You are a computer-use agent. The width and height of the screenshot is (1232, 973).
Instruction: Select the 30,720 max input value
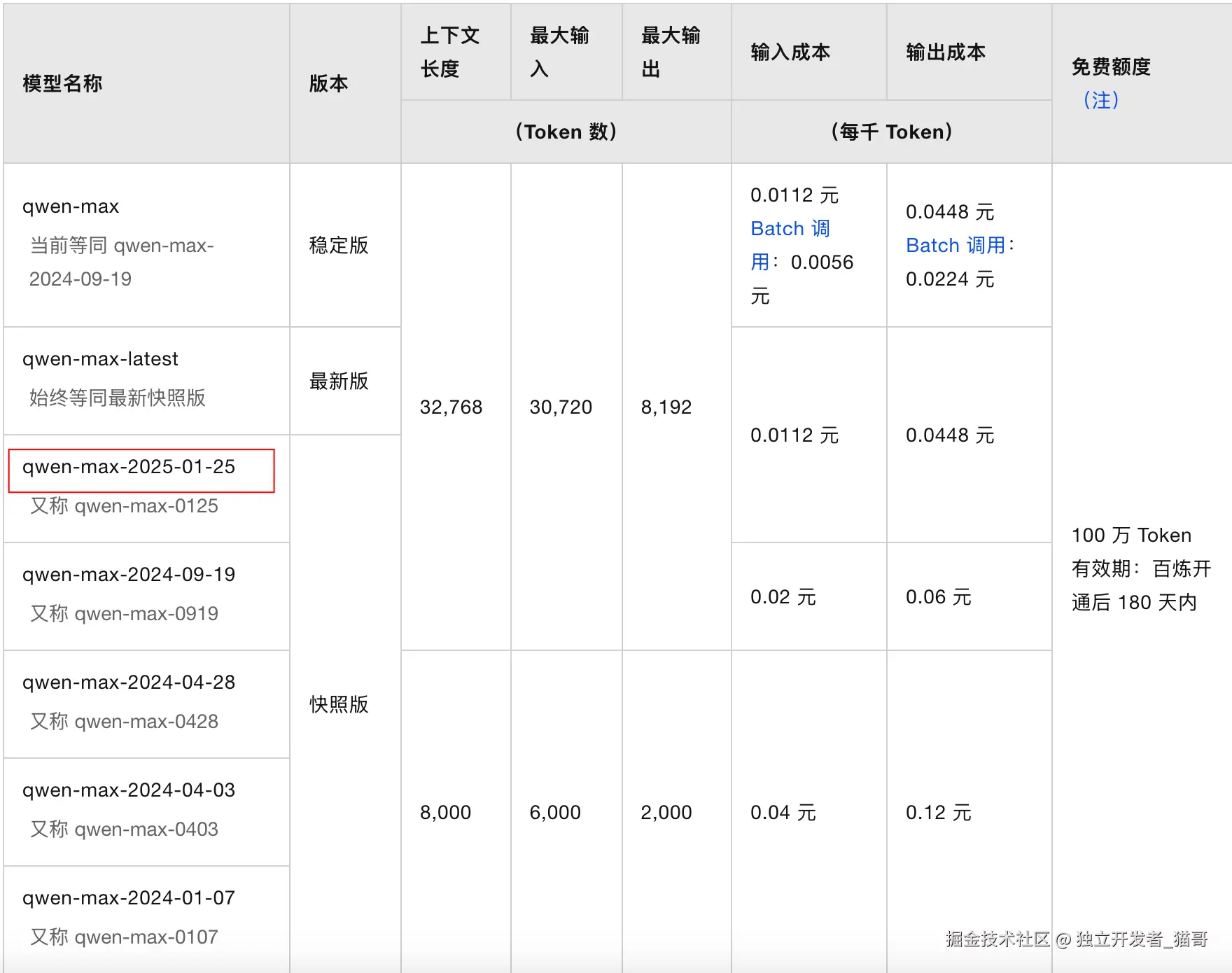pos(561,407)
